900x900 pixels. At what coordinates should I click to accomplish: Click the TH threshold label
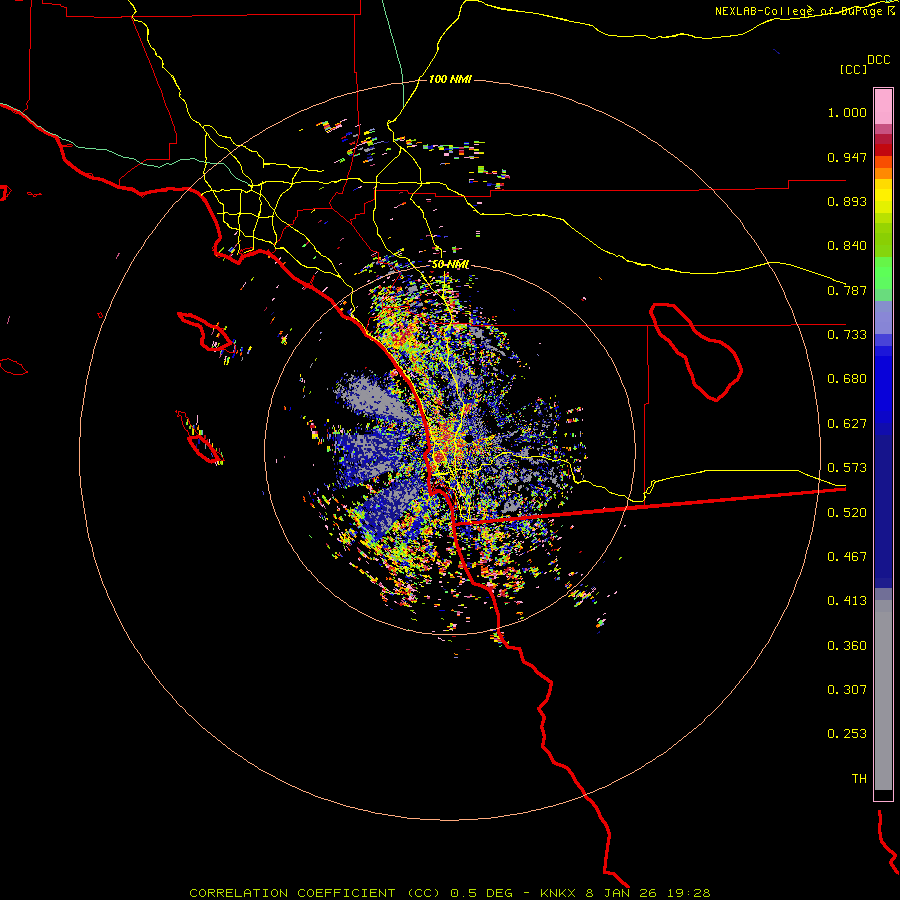[x=859, y=779]
